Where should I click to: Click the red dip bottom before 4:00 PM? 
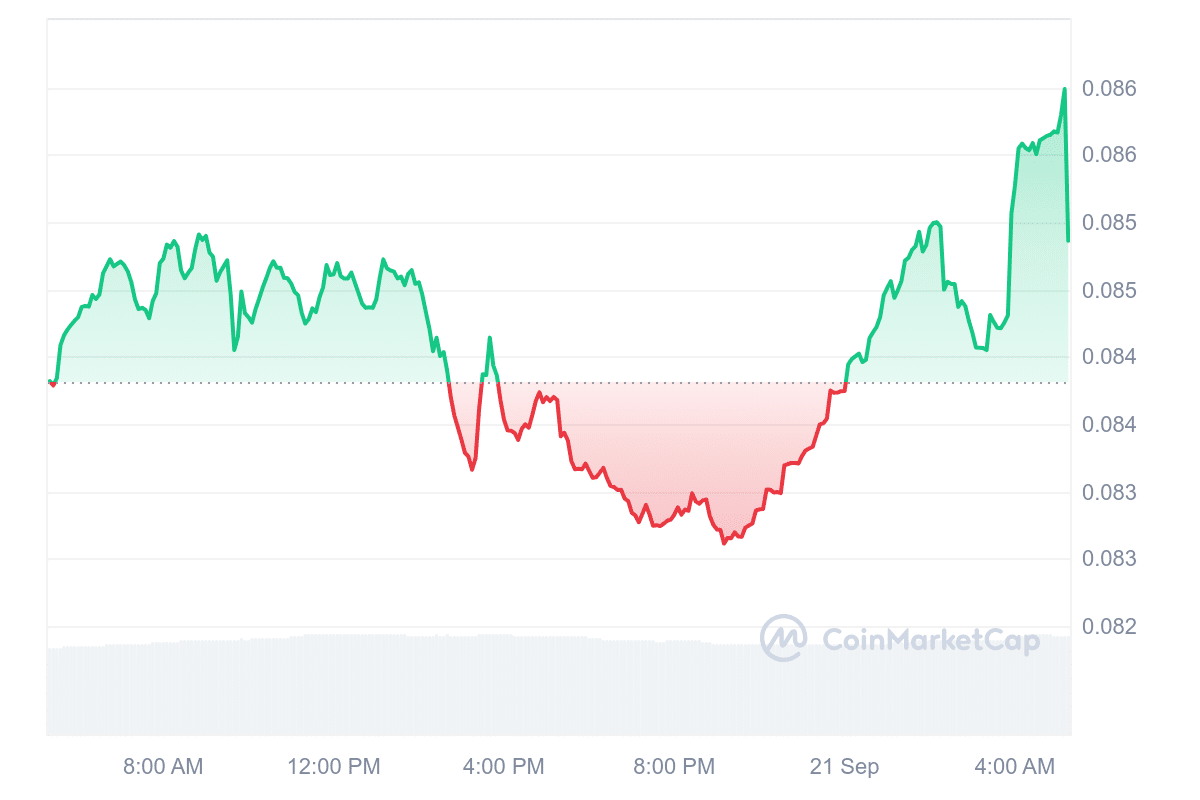click(472, 470)
